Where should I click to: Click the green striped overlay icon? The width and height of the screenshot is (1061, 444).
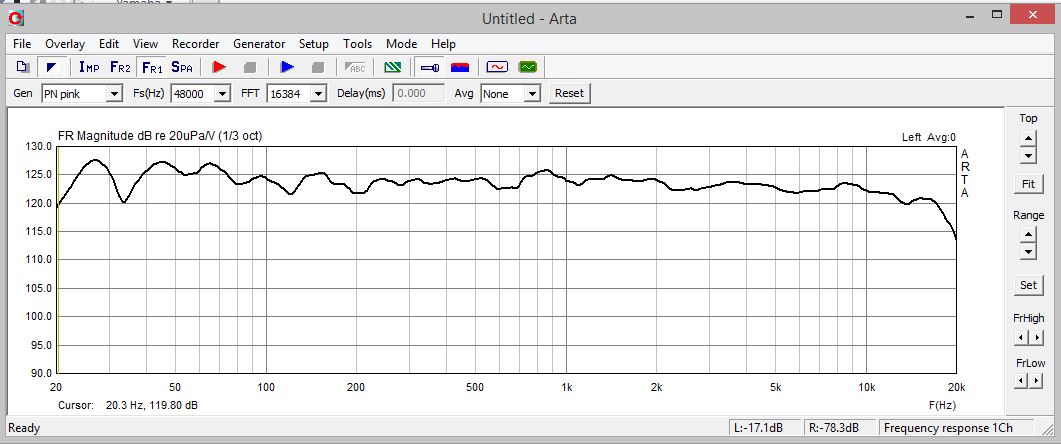pyautogui.click(x=392, y=67)
